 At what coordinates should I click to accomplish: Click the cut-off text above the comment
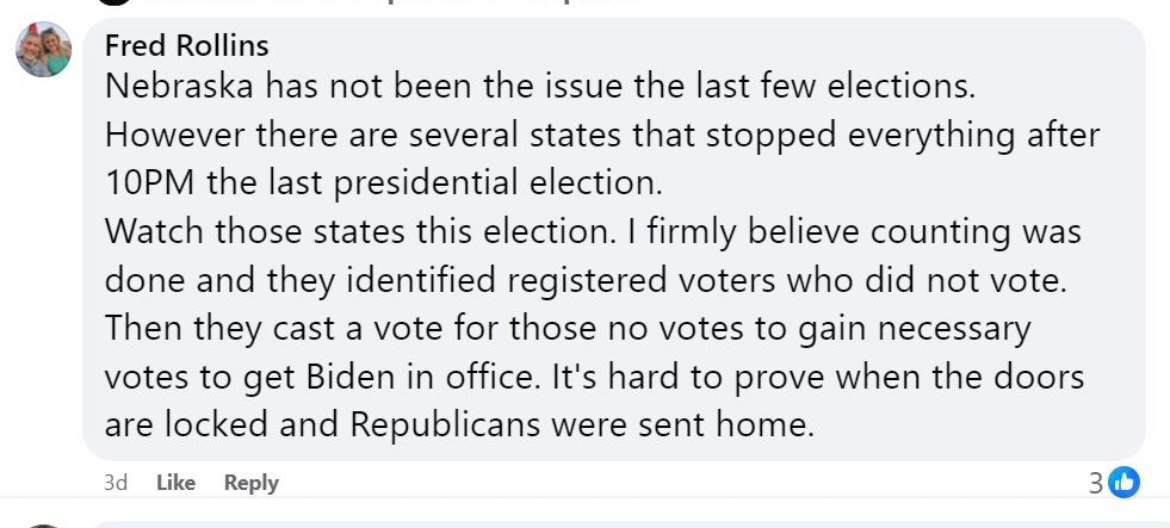(x=400, y=3)
